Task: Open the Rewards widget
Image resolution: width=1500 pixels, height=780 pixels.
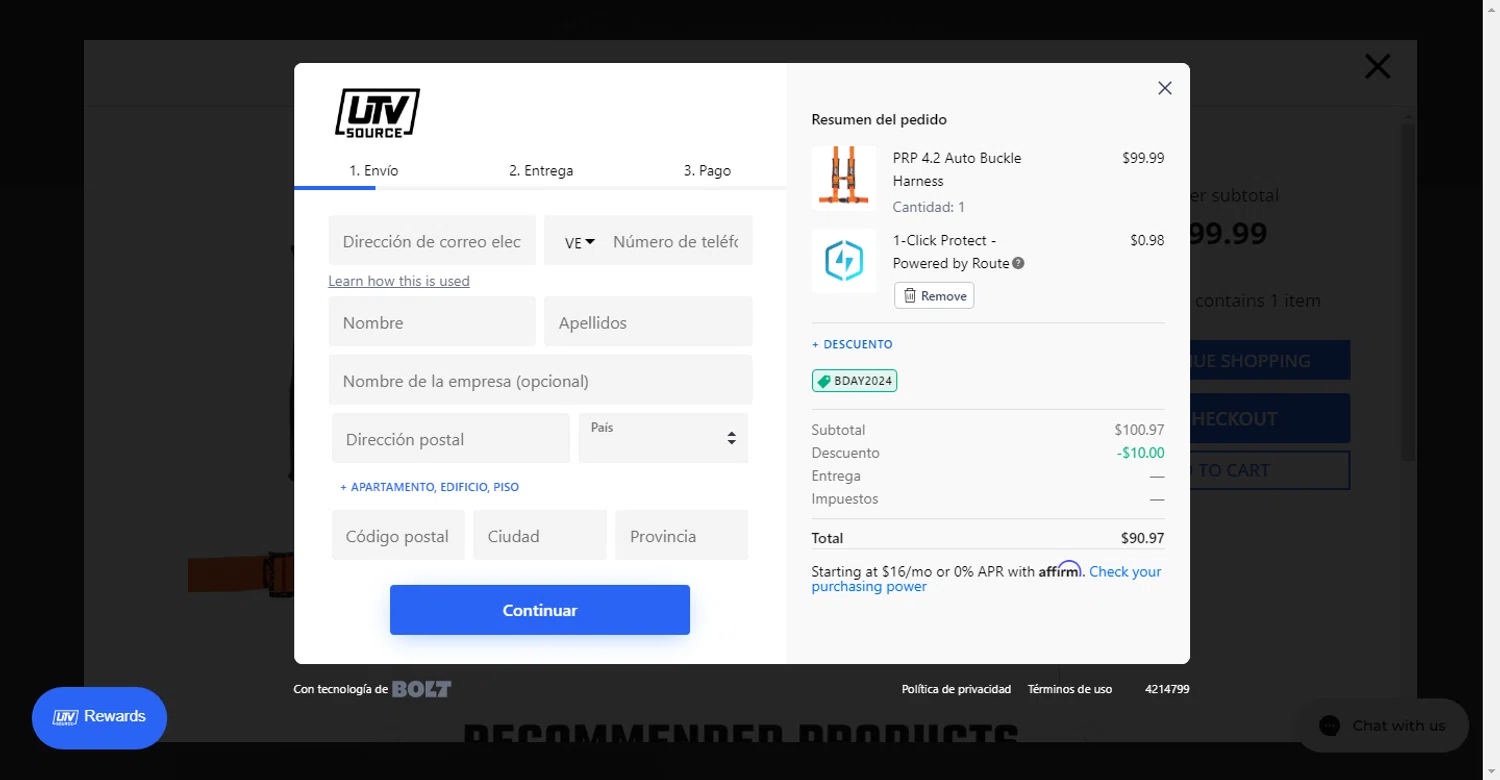Action: pyautogui.click(x=99, y=717)
